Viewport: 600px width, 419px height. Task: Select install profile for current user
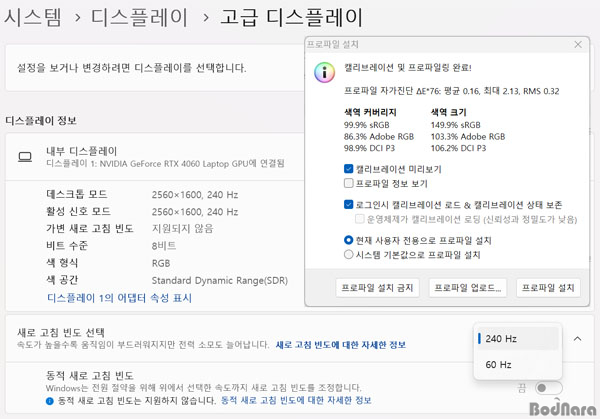(348, 240)
